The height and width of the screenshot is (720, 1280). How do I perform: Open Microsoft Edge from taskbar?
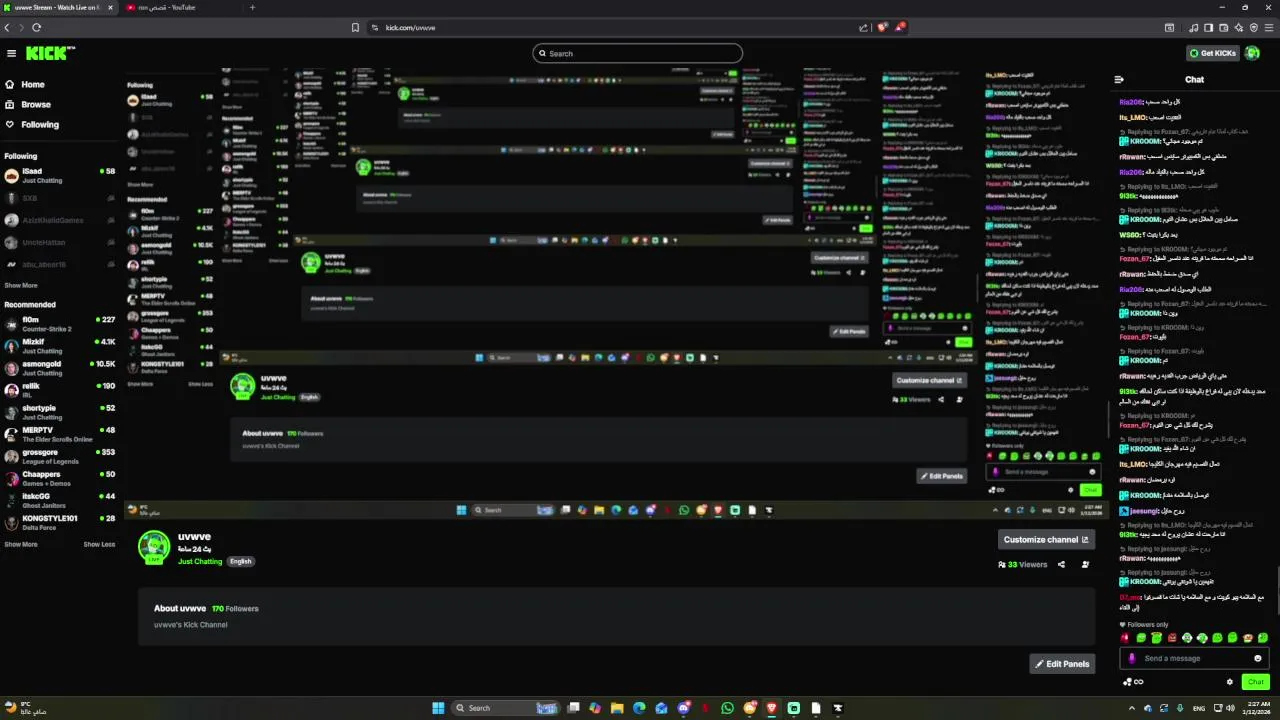(639, 708)
